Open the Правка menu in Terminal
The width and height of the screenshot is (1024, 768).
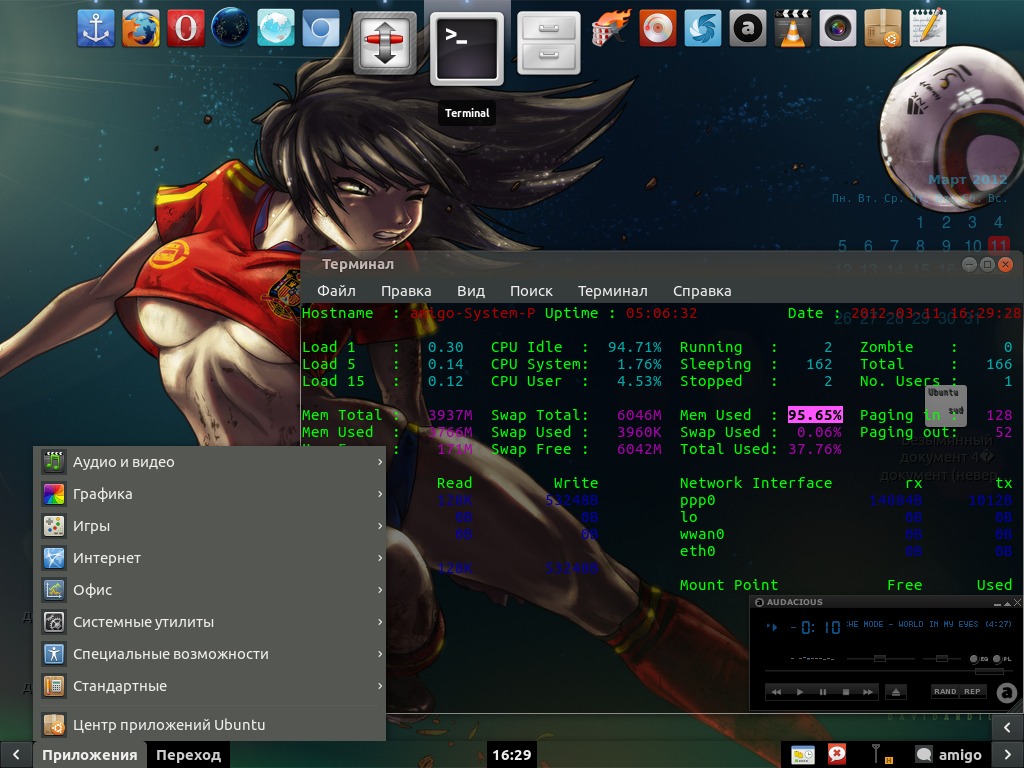pos(406,291)
